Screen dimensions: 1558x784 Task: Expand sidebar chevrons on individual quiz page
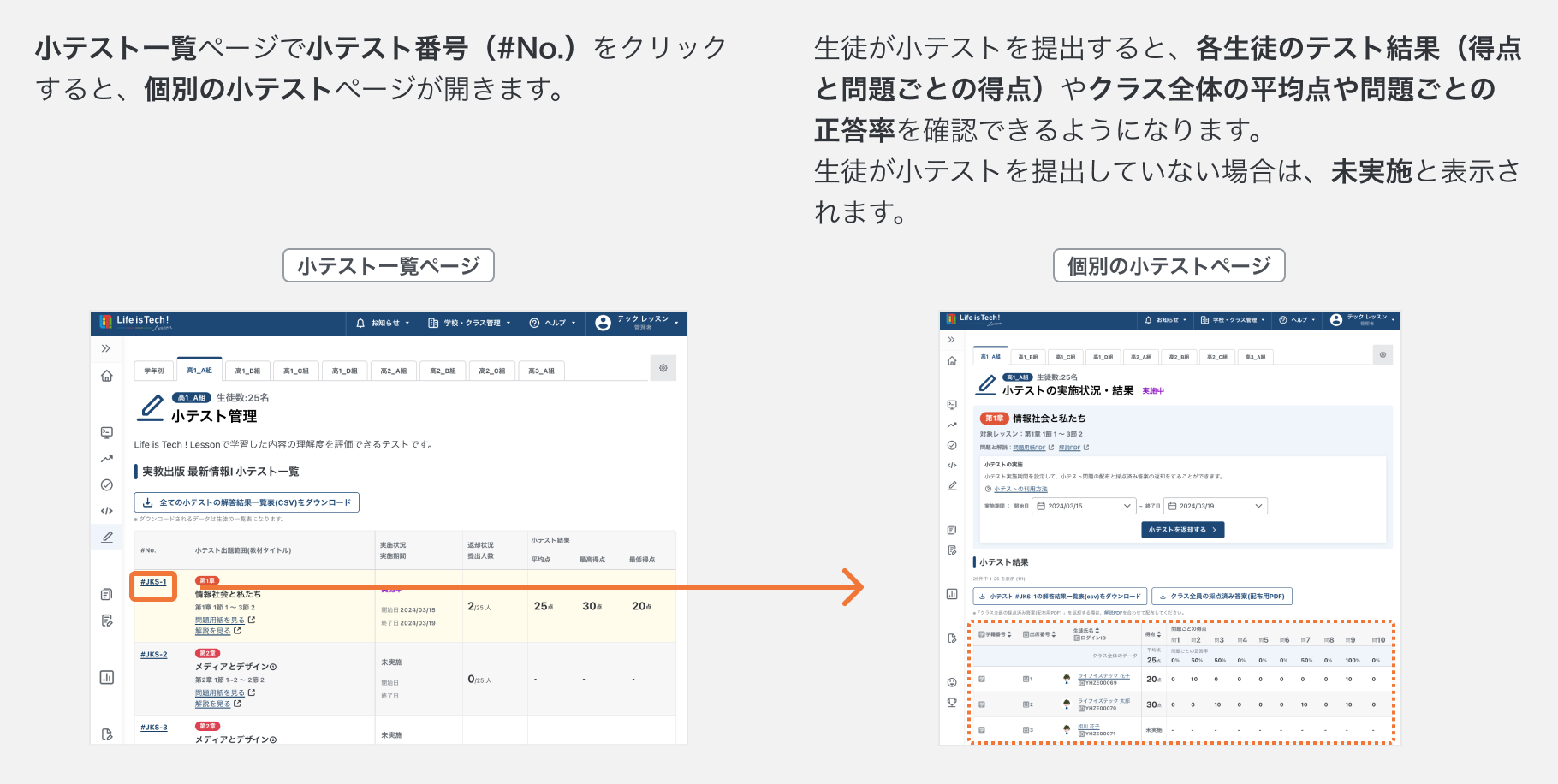[951, 340]
